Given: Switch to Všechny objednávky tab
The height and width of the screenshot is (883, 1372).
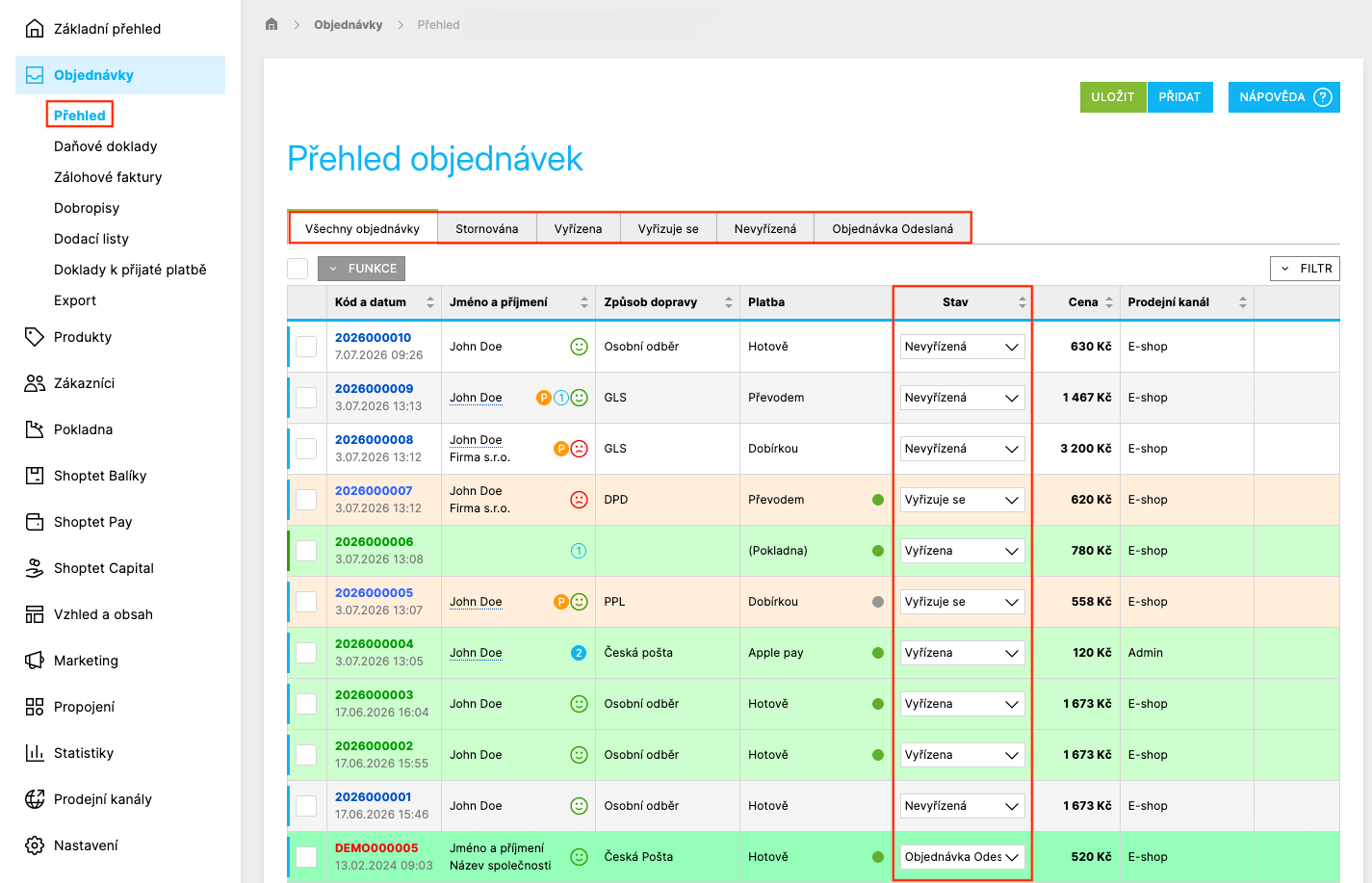Looking at the screenshot, I should click(363, 229).
